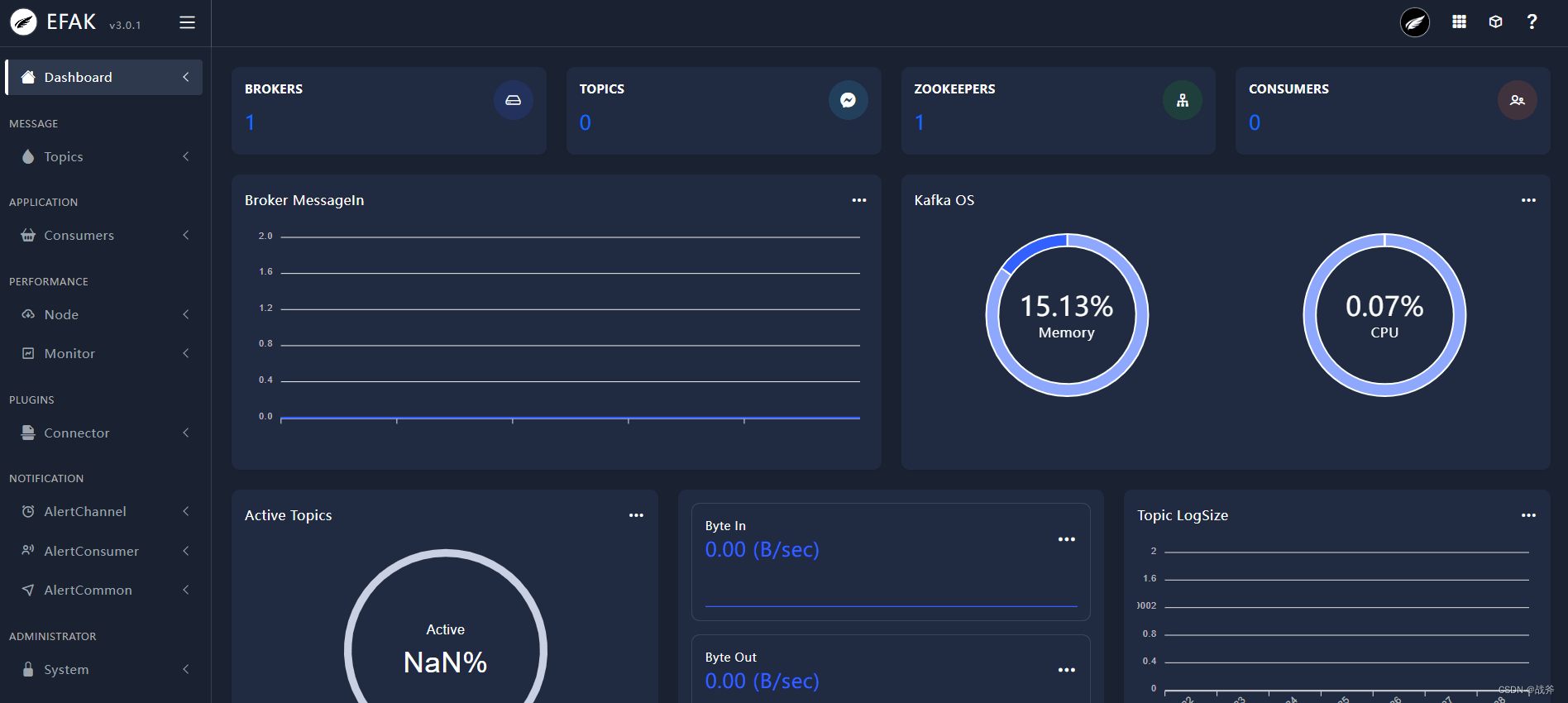Screen dimensions: 1568x703
Task: Expand the Connector menu chevron
Action: pyautogui.click(x=186, y=433)
